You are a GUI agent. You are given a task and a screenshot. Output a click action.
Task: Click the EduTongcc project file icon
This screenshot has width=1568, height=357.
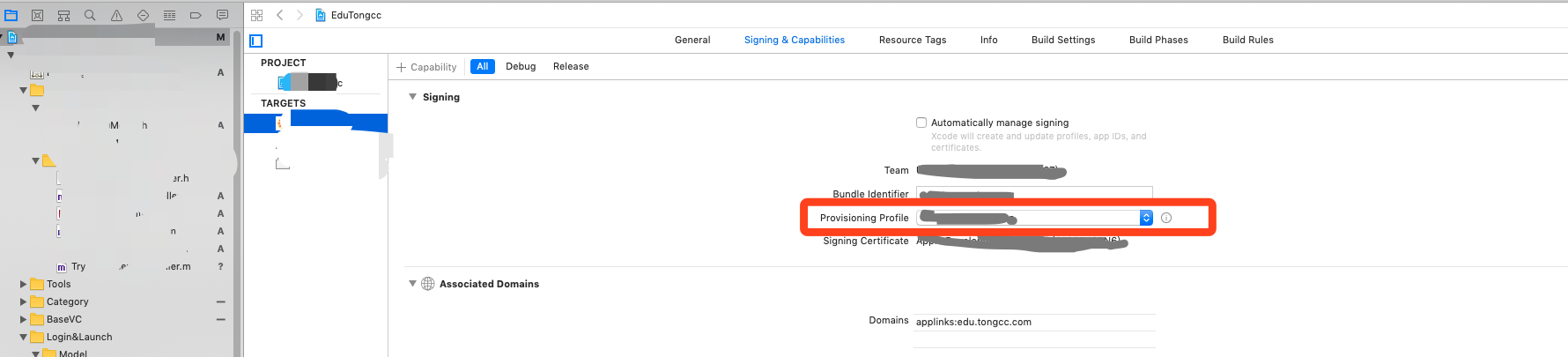[x=321, y=15]
